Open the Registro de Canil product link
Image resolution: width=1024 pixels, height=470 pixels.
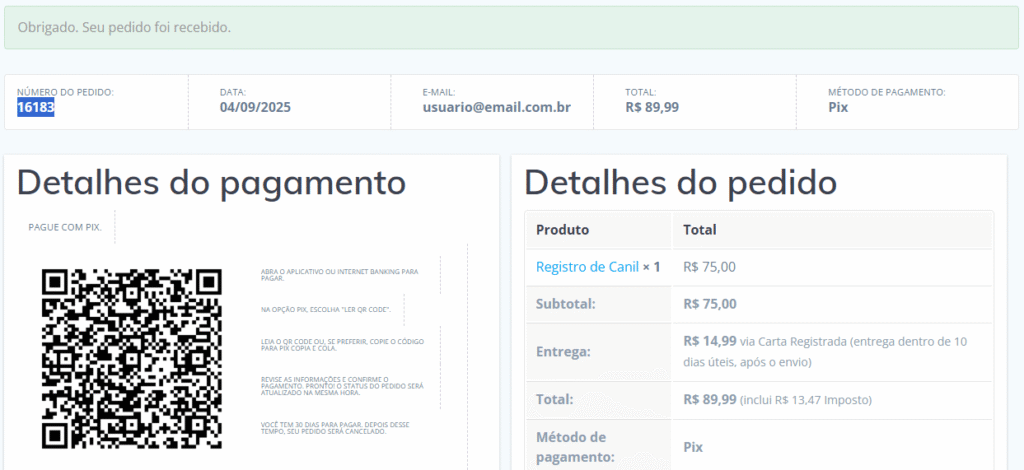tap(587, 266)
